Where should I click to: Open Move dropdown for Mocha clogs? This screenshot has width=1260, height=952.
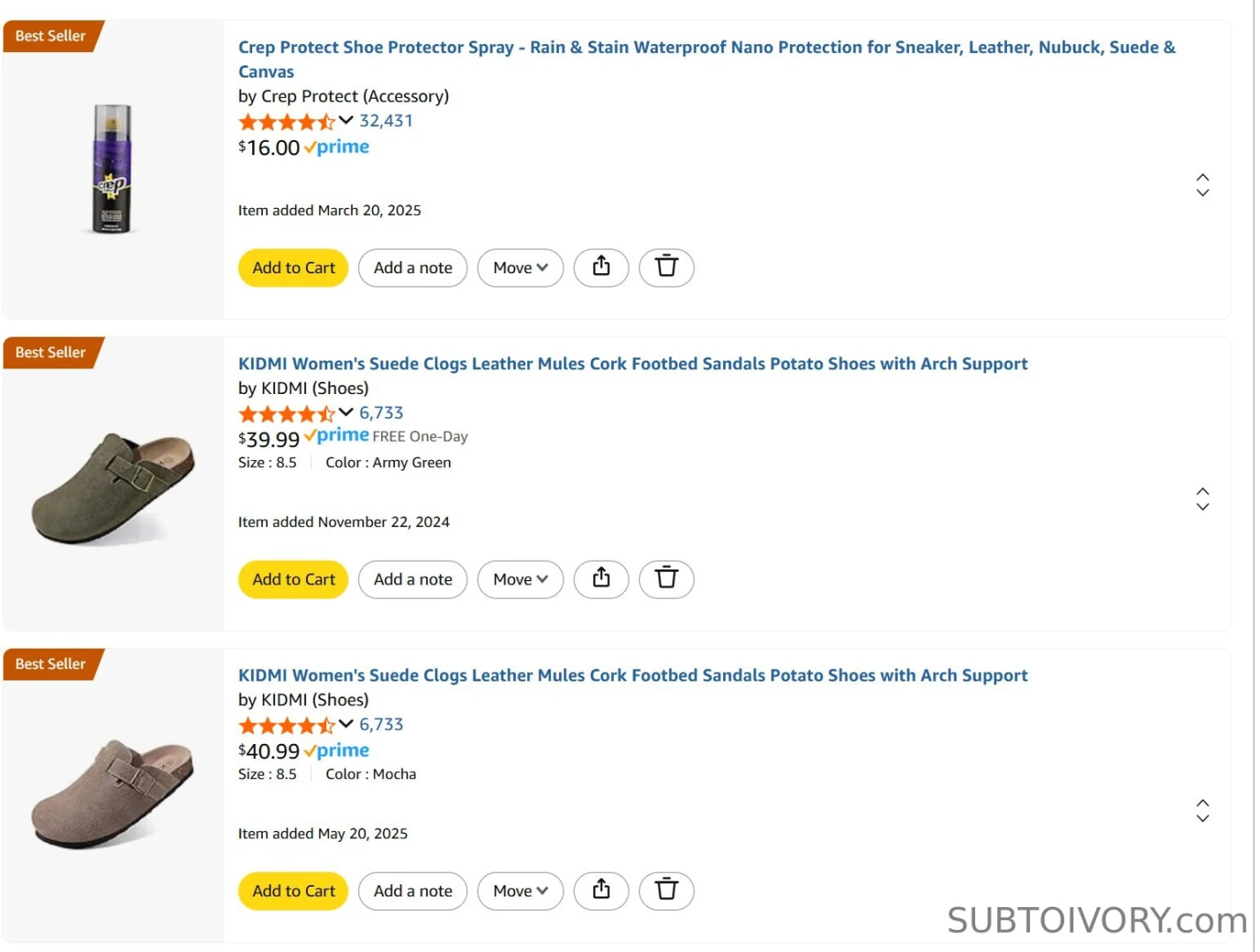point(520,890)
